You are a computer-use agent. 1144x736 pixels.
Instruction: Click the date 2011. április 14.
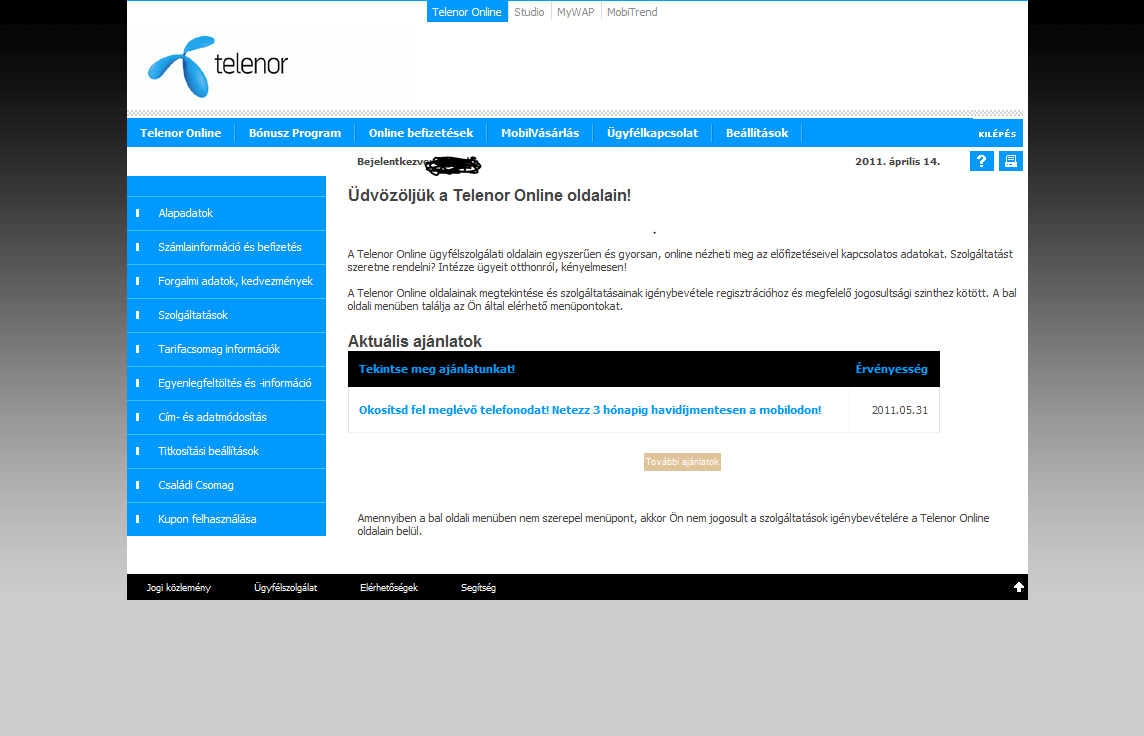coord(897,161)
